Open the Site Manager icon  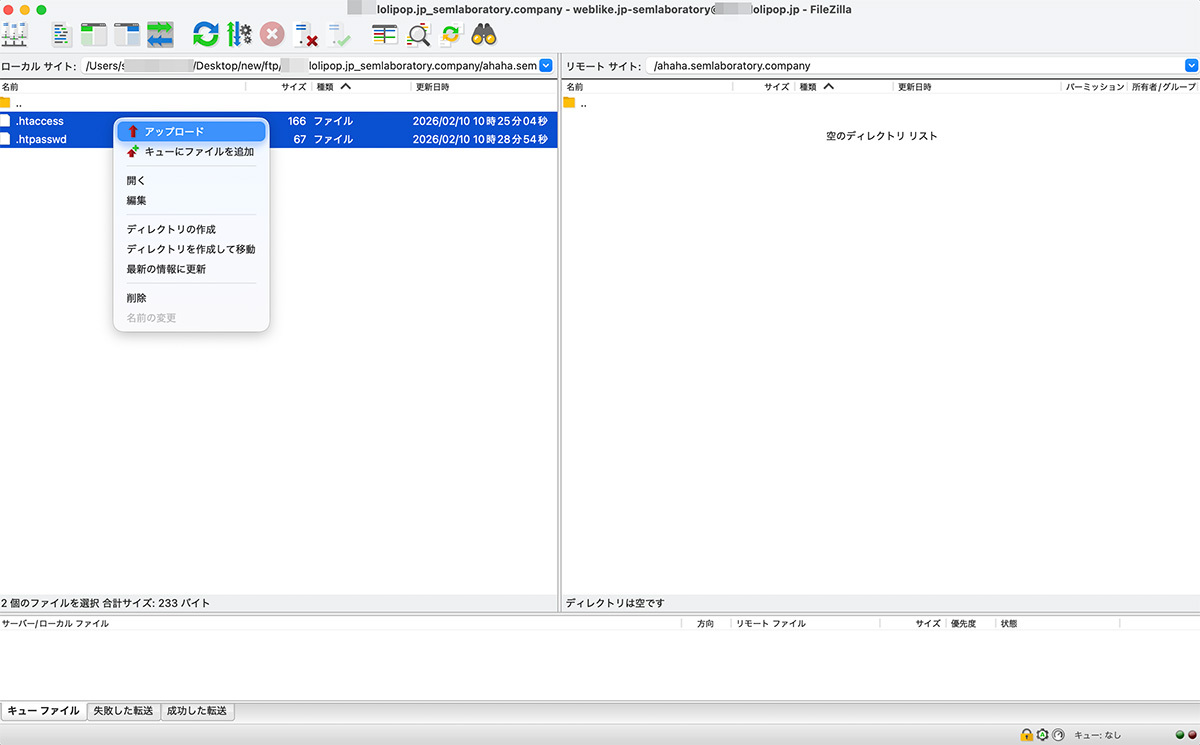pyautogui.click(x=15, y=34)
